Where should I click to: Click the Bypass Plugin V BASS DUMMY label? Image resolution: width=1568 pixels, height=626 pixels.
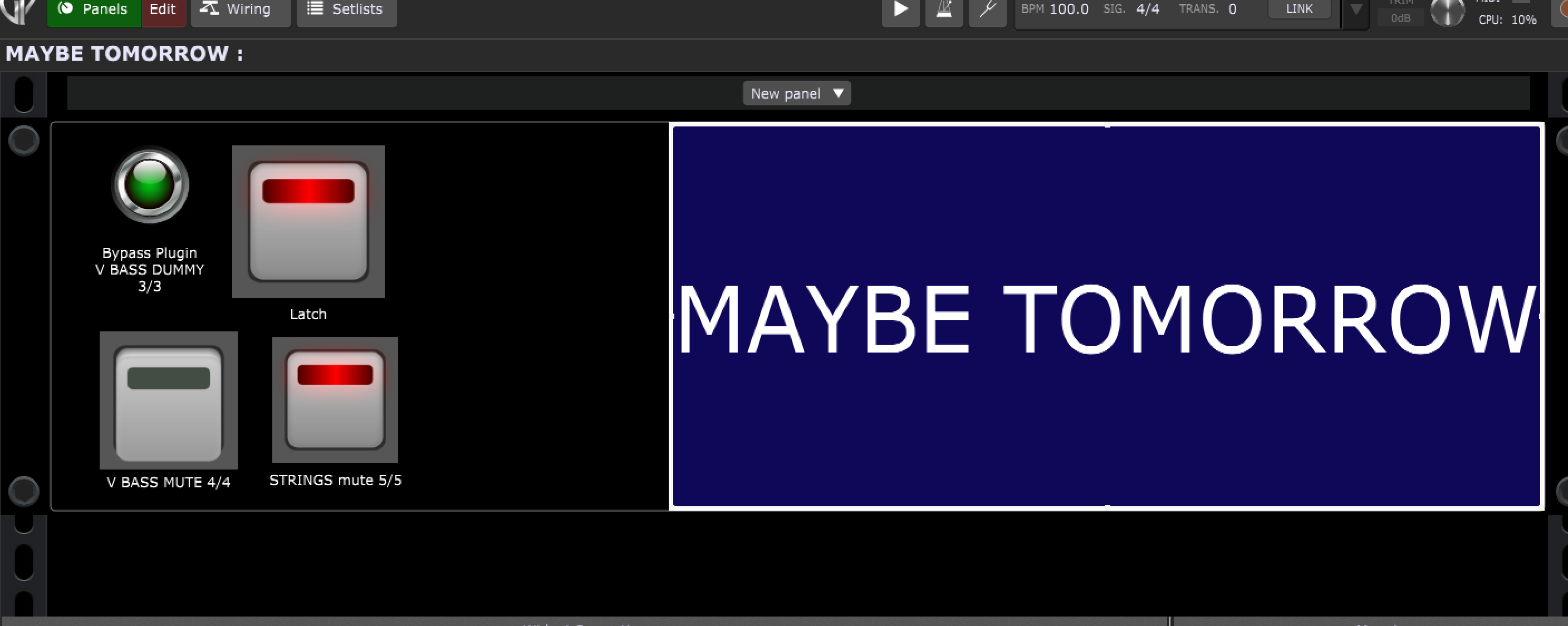[x=150, y=269]
